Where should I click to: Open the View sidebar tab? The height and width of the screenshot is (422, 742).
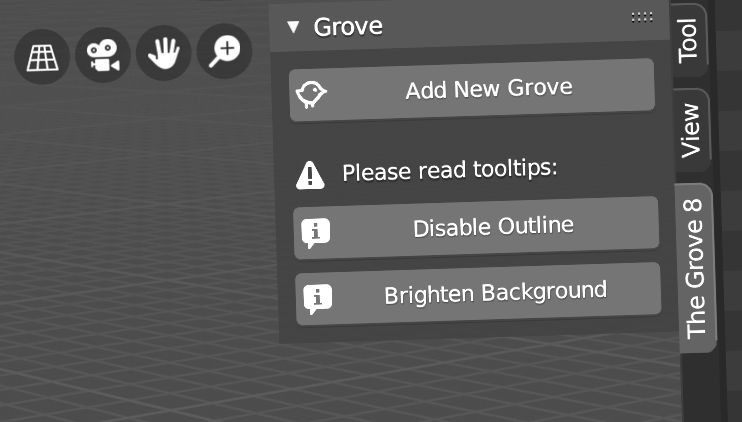691,130
